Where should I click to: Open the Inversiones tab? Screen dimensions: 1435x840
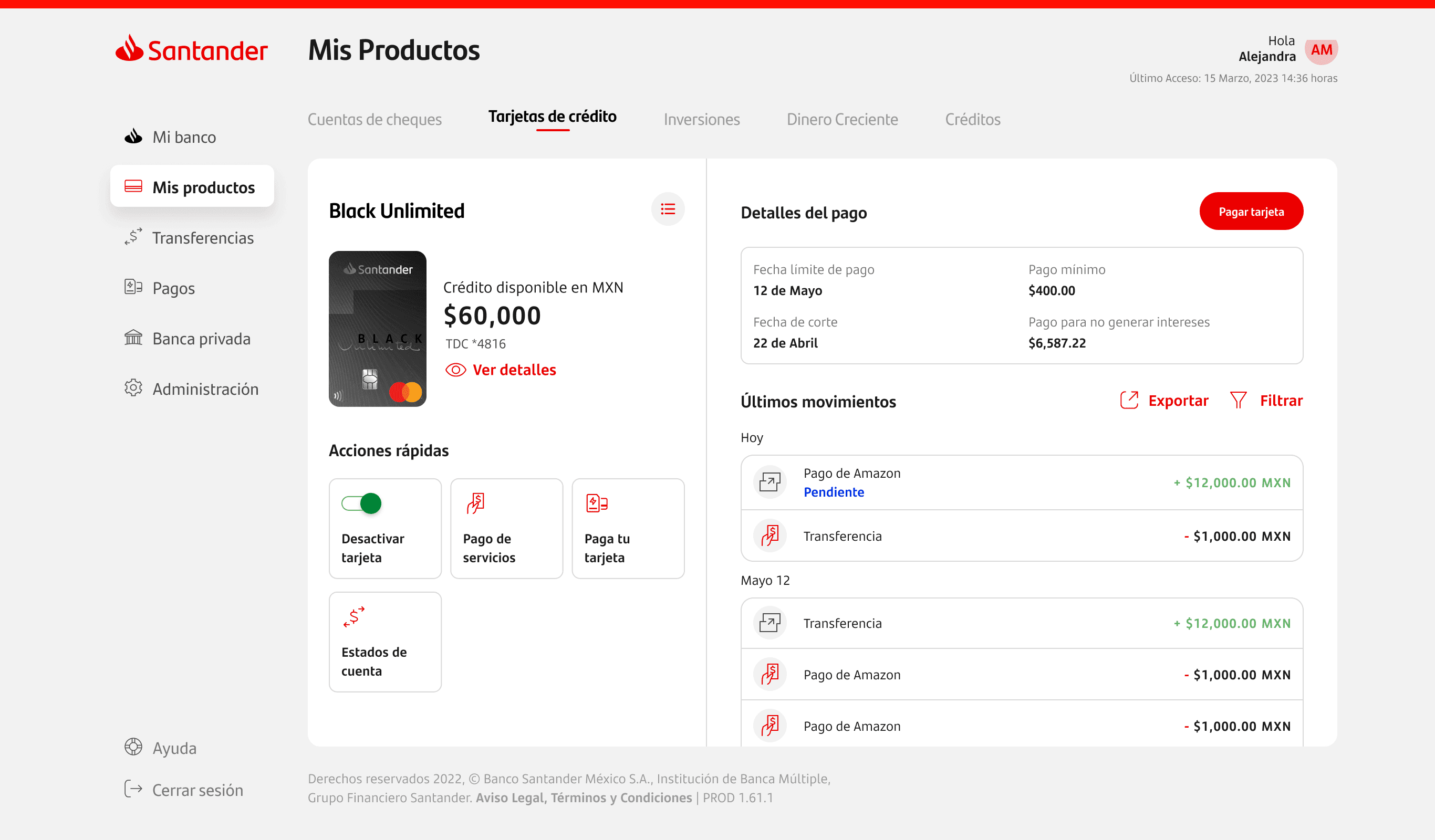coord(702,120)
